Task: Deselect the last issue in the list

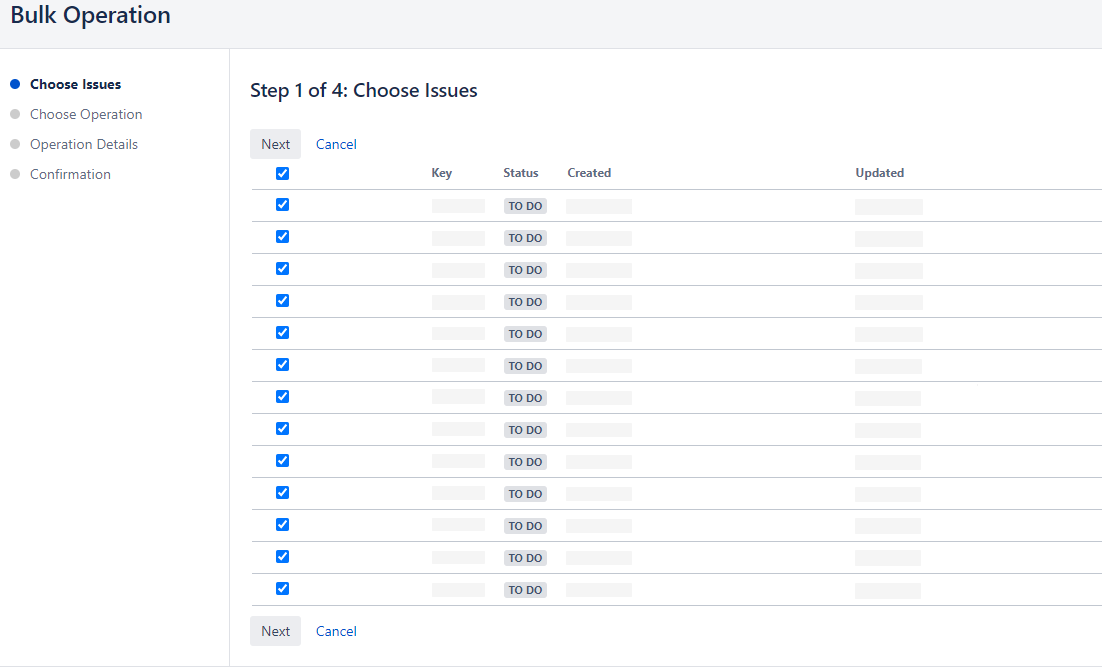Action: point(282,589)
